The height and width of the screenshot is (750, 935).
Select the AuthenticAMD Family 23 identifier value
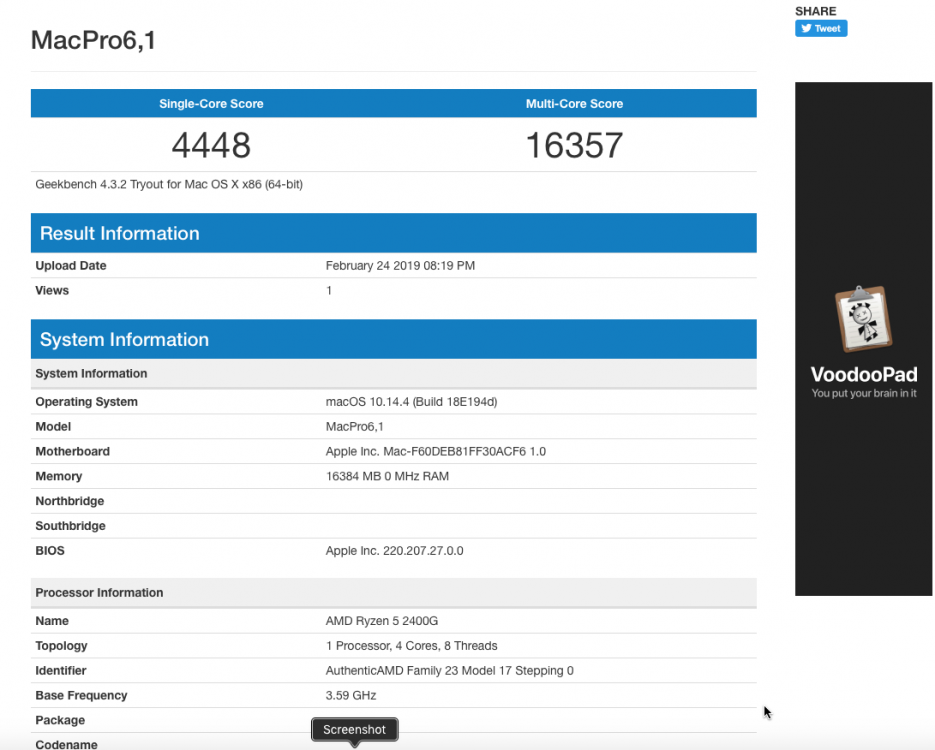point(450,670)
